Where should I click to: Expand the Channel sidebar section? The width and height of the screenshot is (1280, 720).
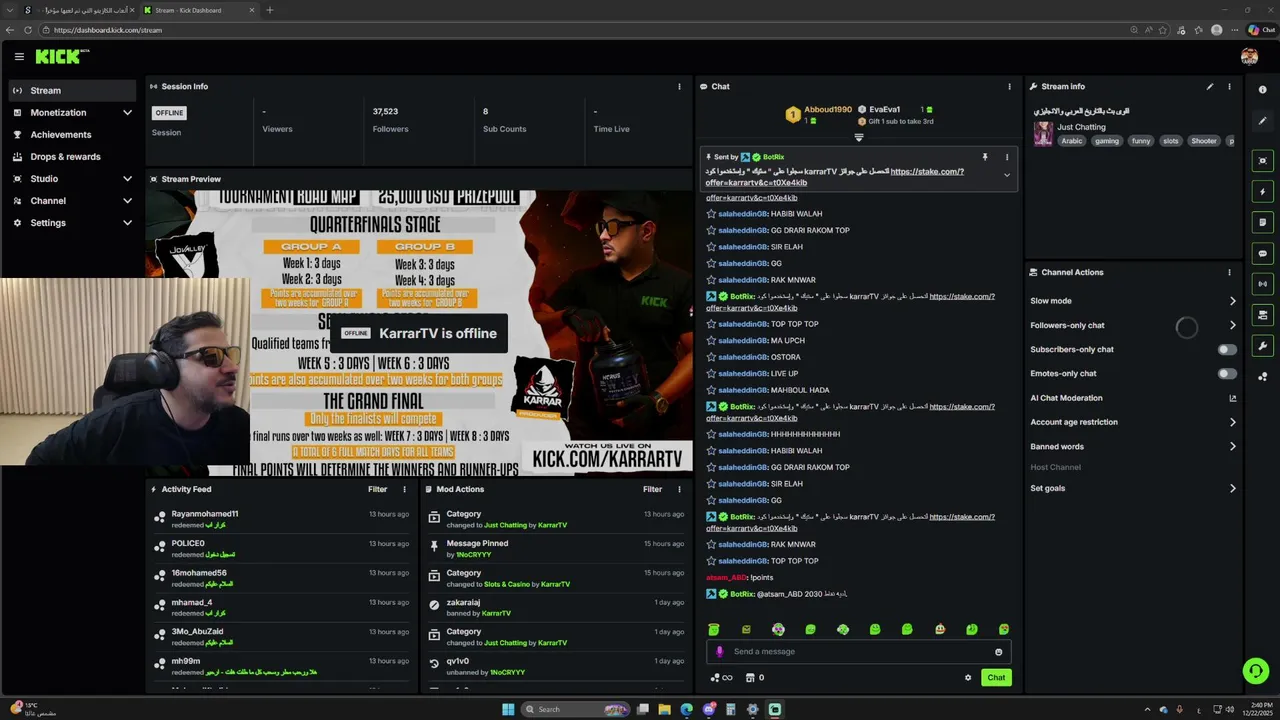point(127,201)
